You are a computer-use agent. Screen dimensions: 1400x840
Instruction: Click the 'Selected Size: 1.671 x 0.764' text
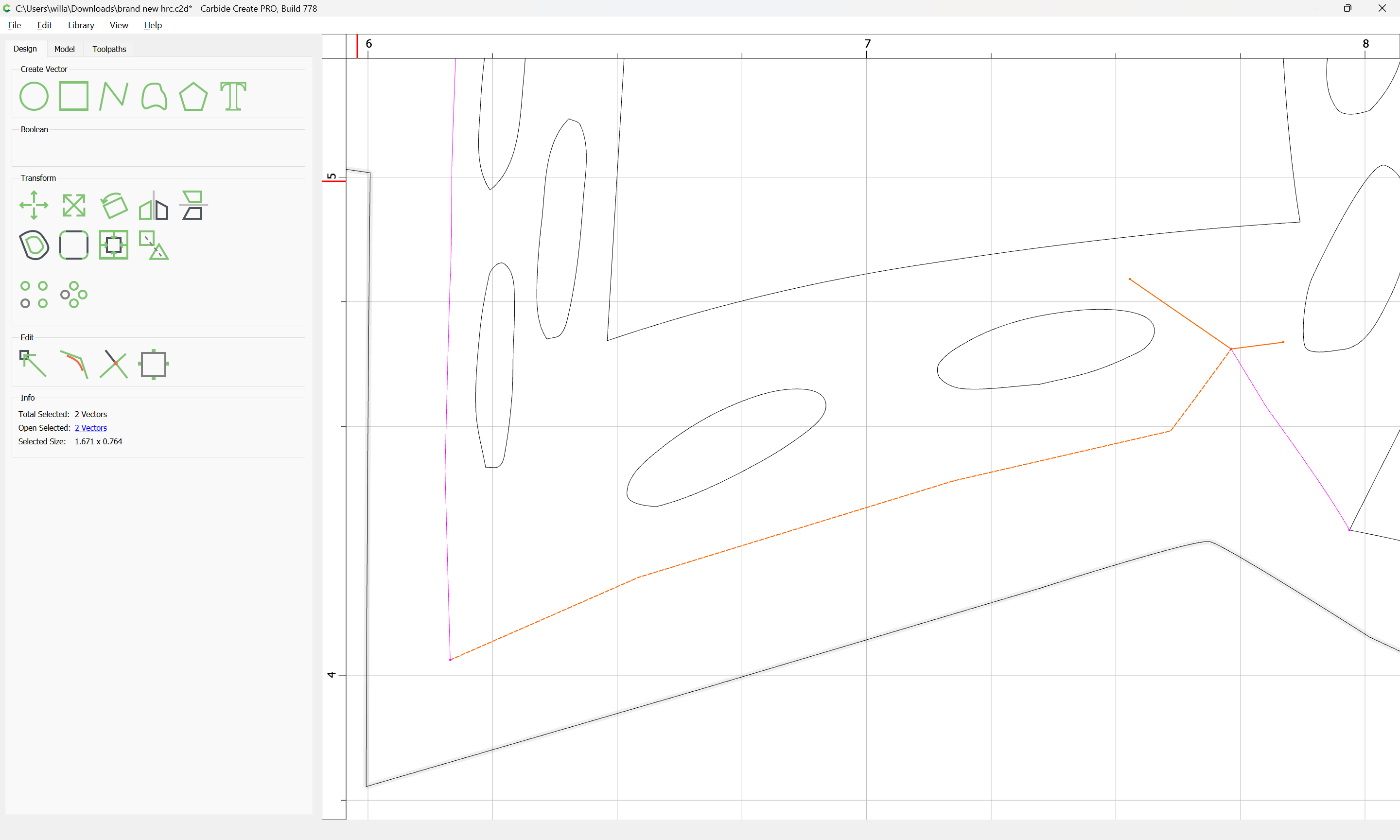tap(70, 441)
